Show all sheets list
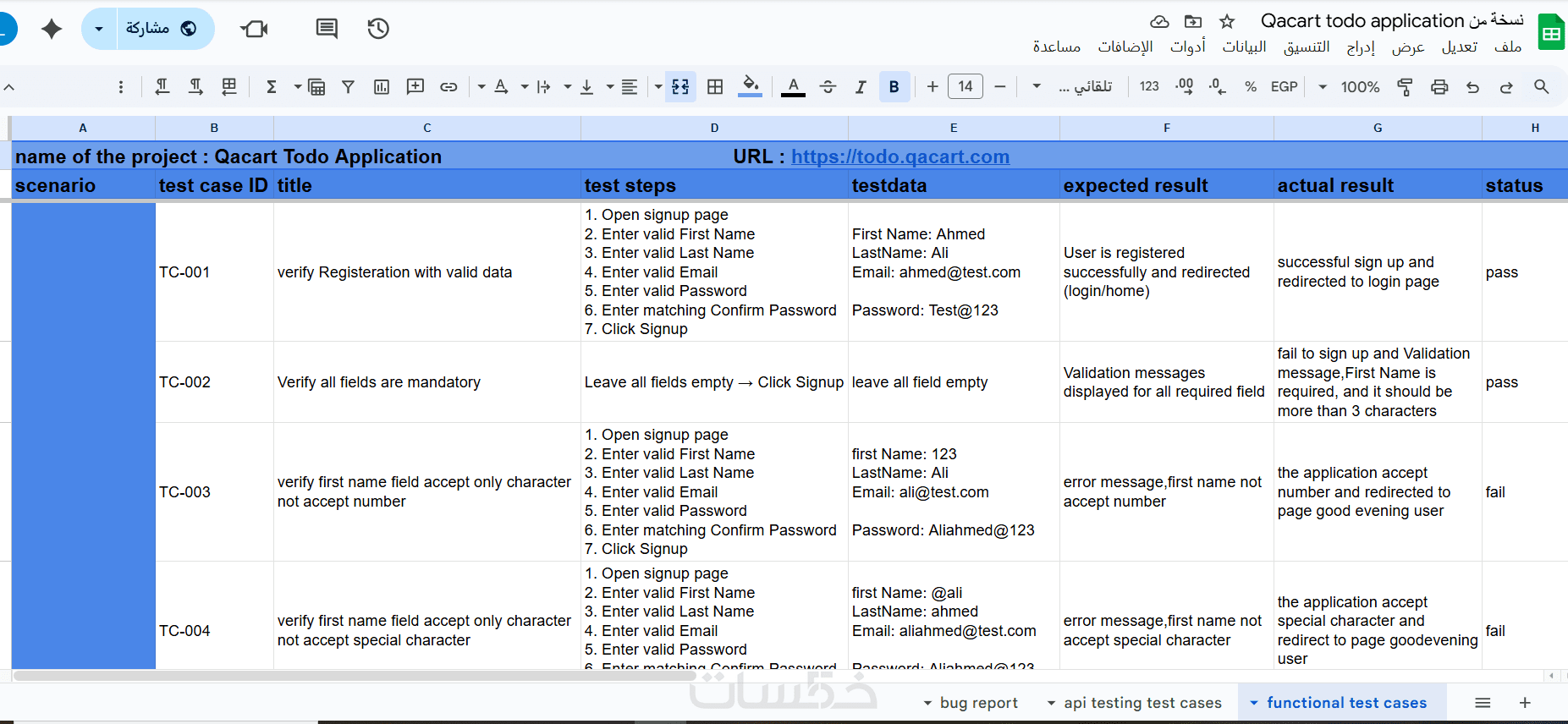Screen dimensions: 1568x724 pos(1483,703)
